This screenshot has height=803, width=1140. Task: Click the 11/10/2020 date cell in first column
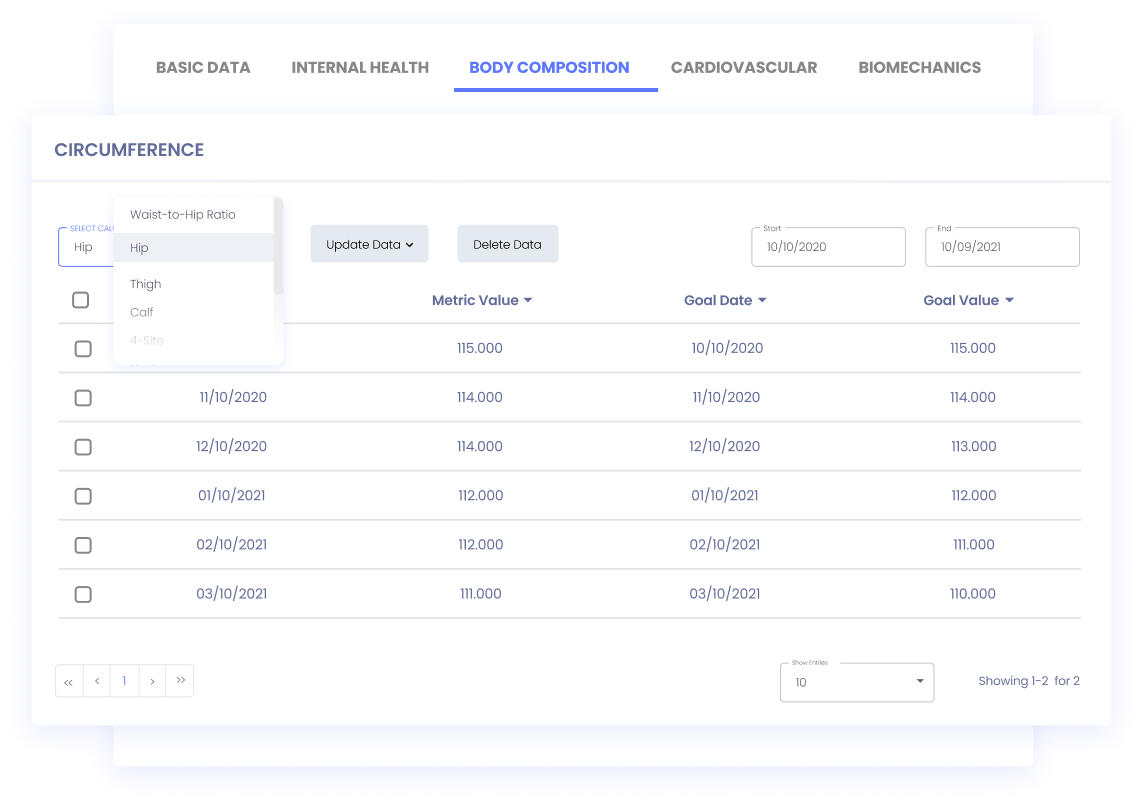[x=233, y=397]
